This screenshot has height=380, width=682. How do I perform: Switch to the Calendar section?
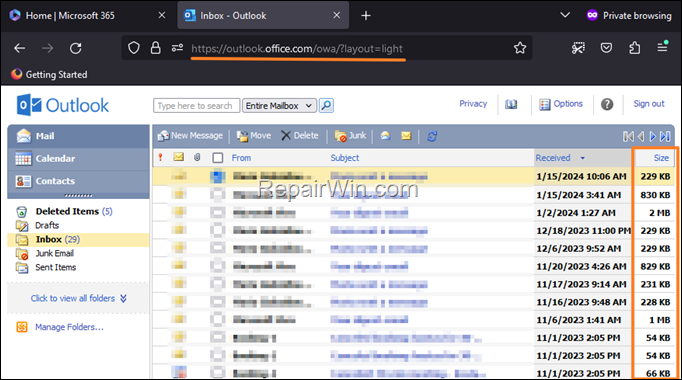pyautogui.click(x=79, y=159)
